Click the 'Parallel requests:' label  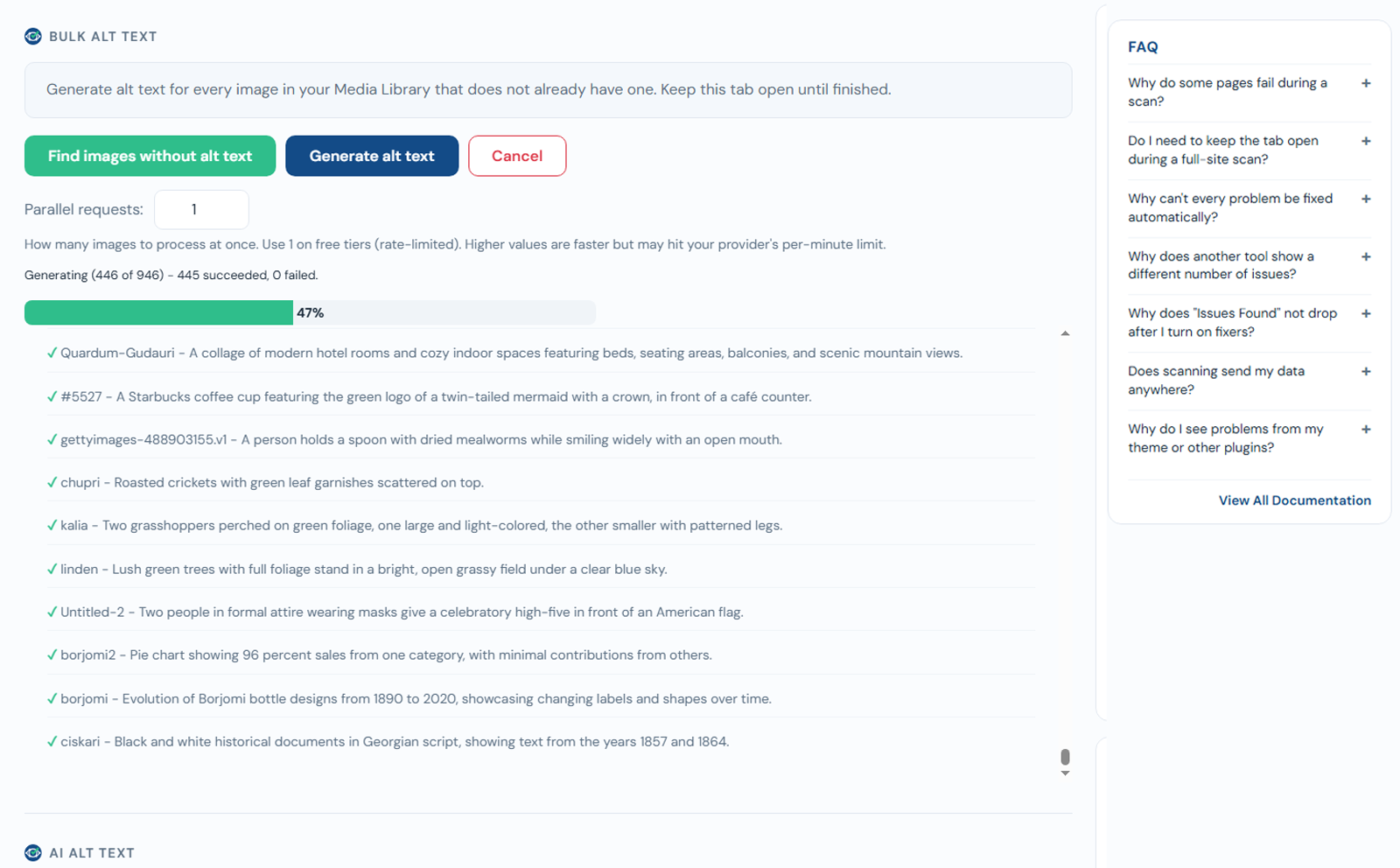(84, 209)
